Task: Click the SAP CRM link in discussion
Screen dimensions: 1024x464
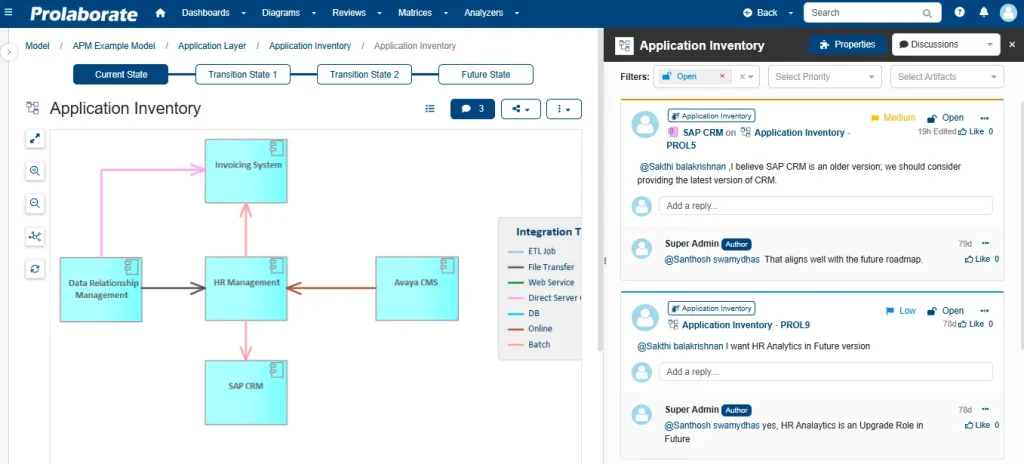Action: [703, 132]
